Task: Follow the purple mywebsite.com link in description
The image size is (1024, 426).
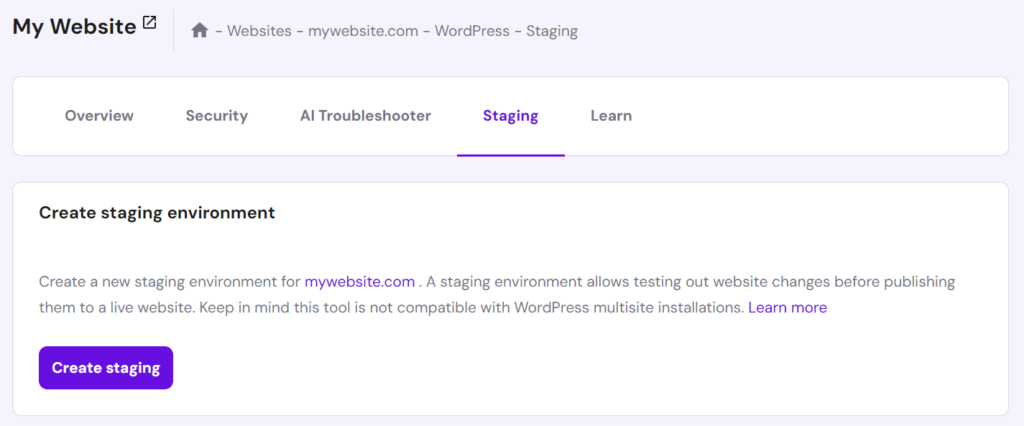Action: 359,282
